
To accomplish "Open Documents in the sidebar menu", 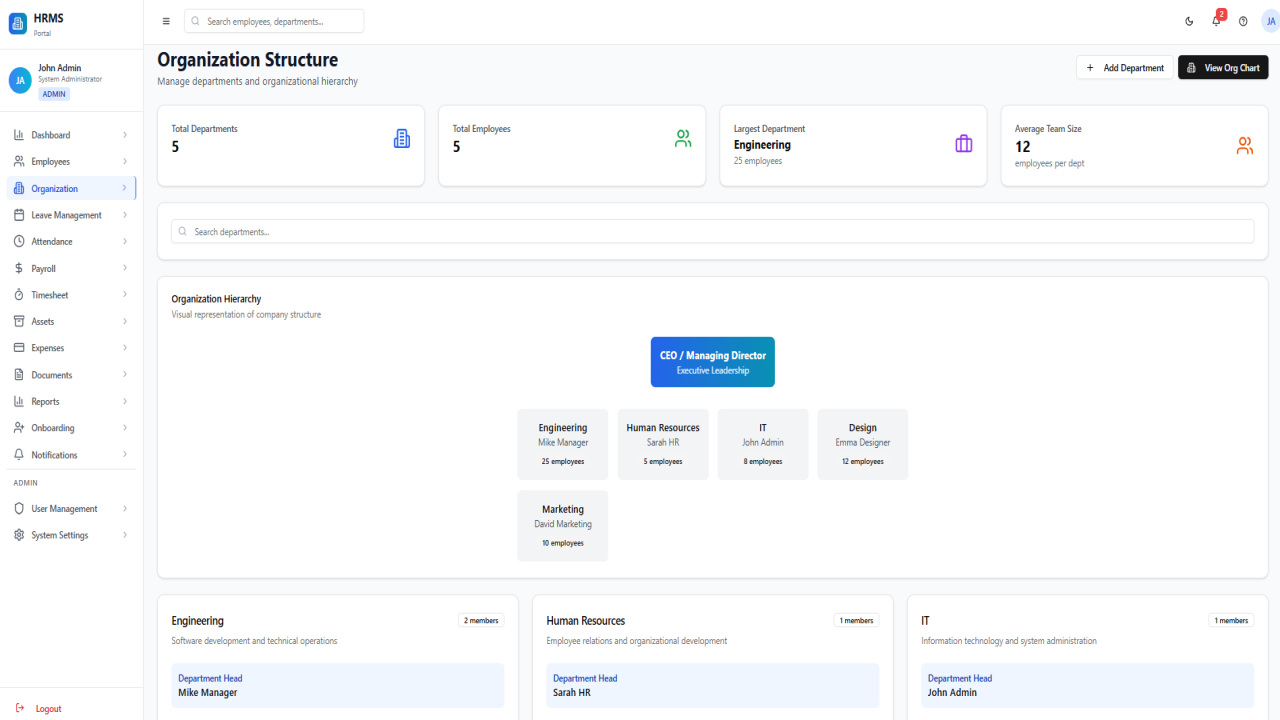I will click(71, 375).
